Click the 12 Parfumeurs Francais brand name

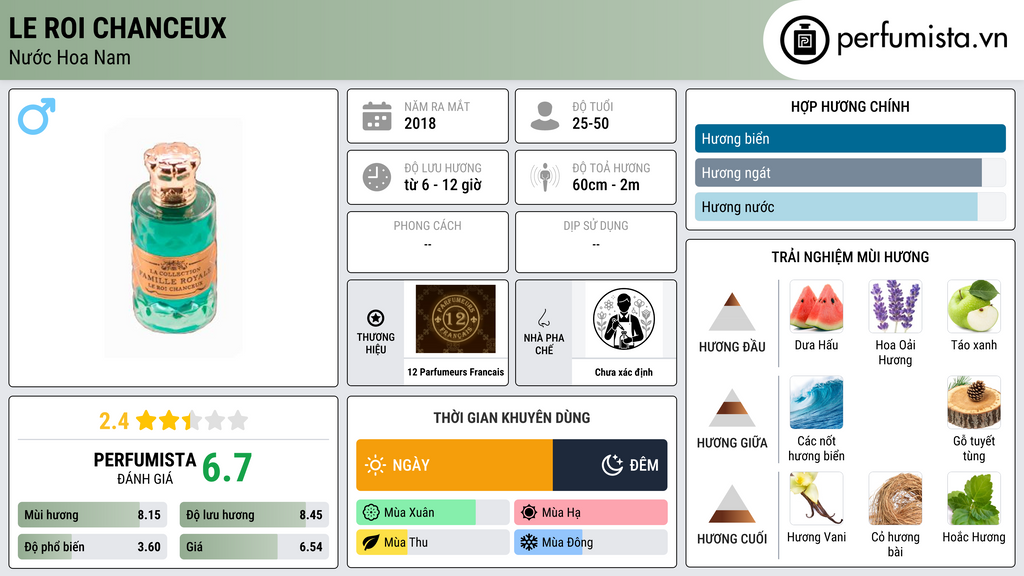click(x=455, y=372)
